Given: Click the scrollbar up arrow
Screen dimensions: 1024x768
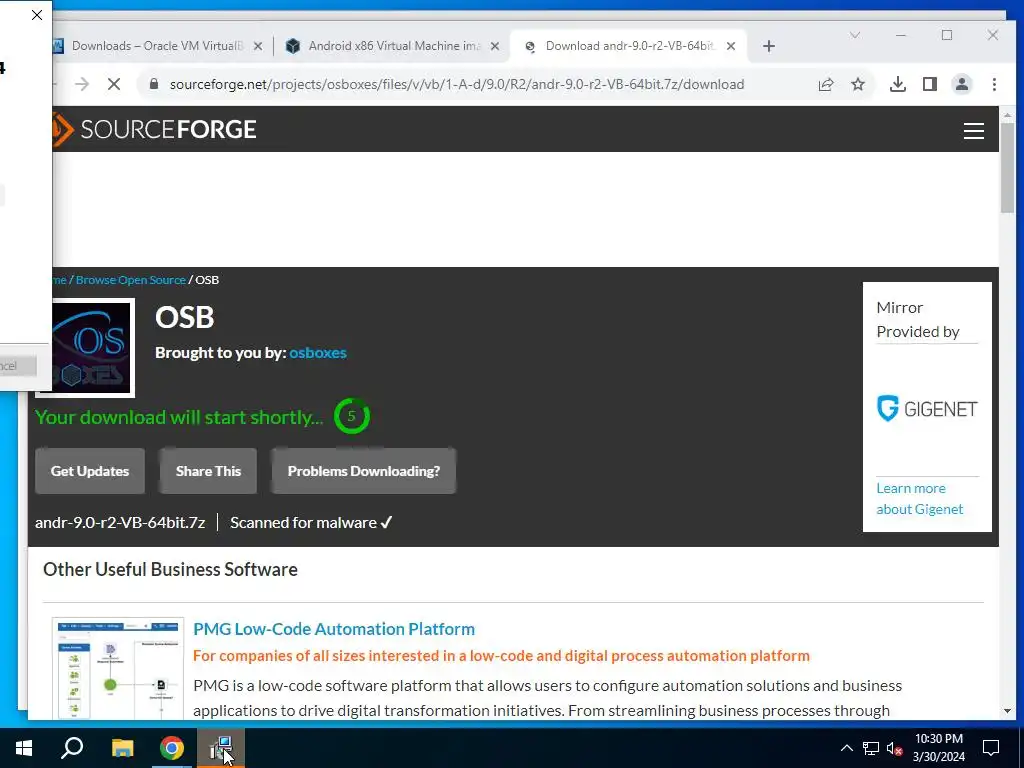Looking at the screenshot, I should (x=1007, y=115).
